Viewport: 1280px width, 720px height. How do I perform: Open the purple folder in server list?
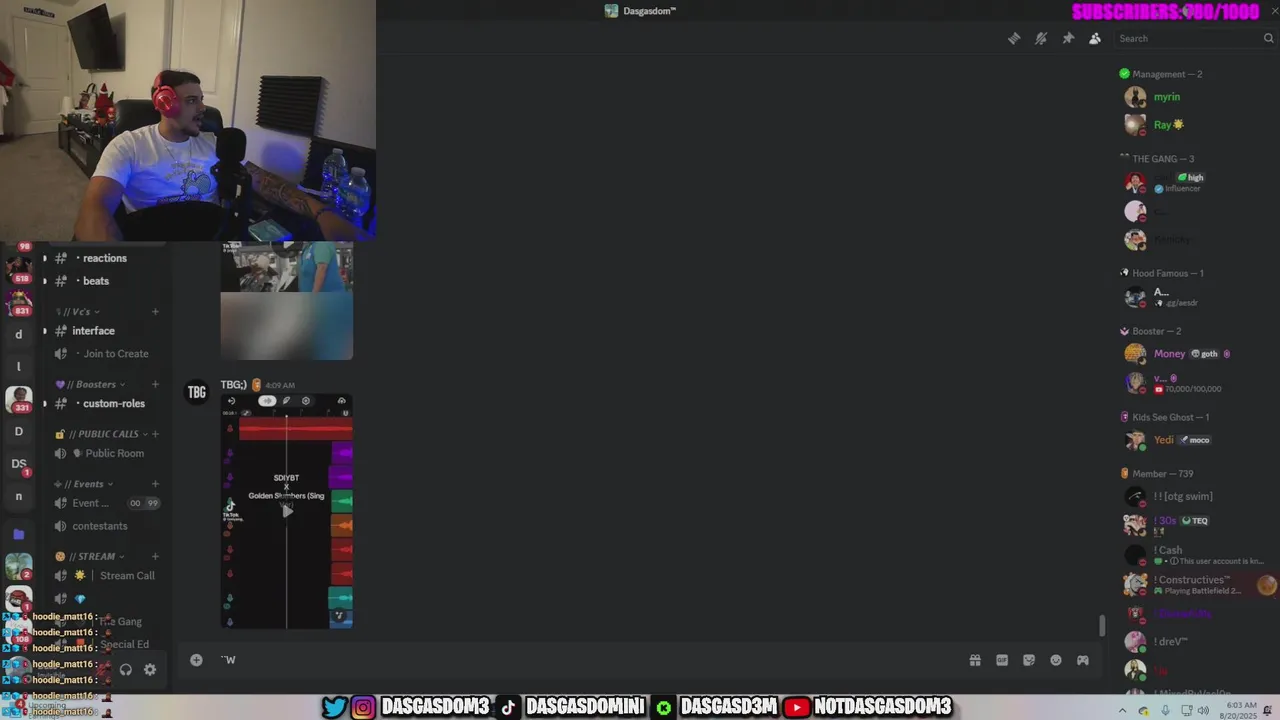(18, 534)
